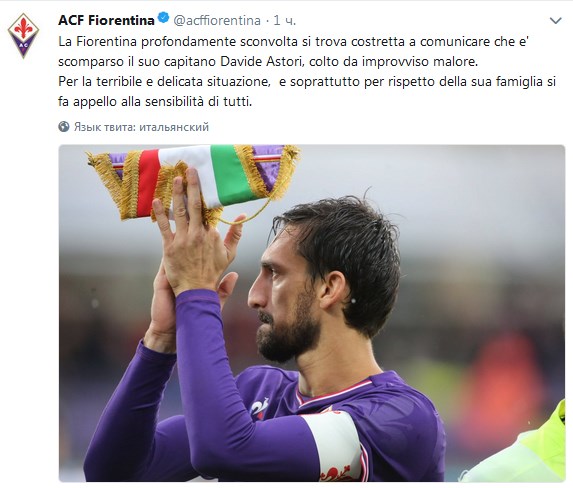Click the tweet timestamp '1 ч.'
This screenshot has height=488, width=573.
coord(284,20)
